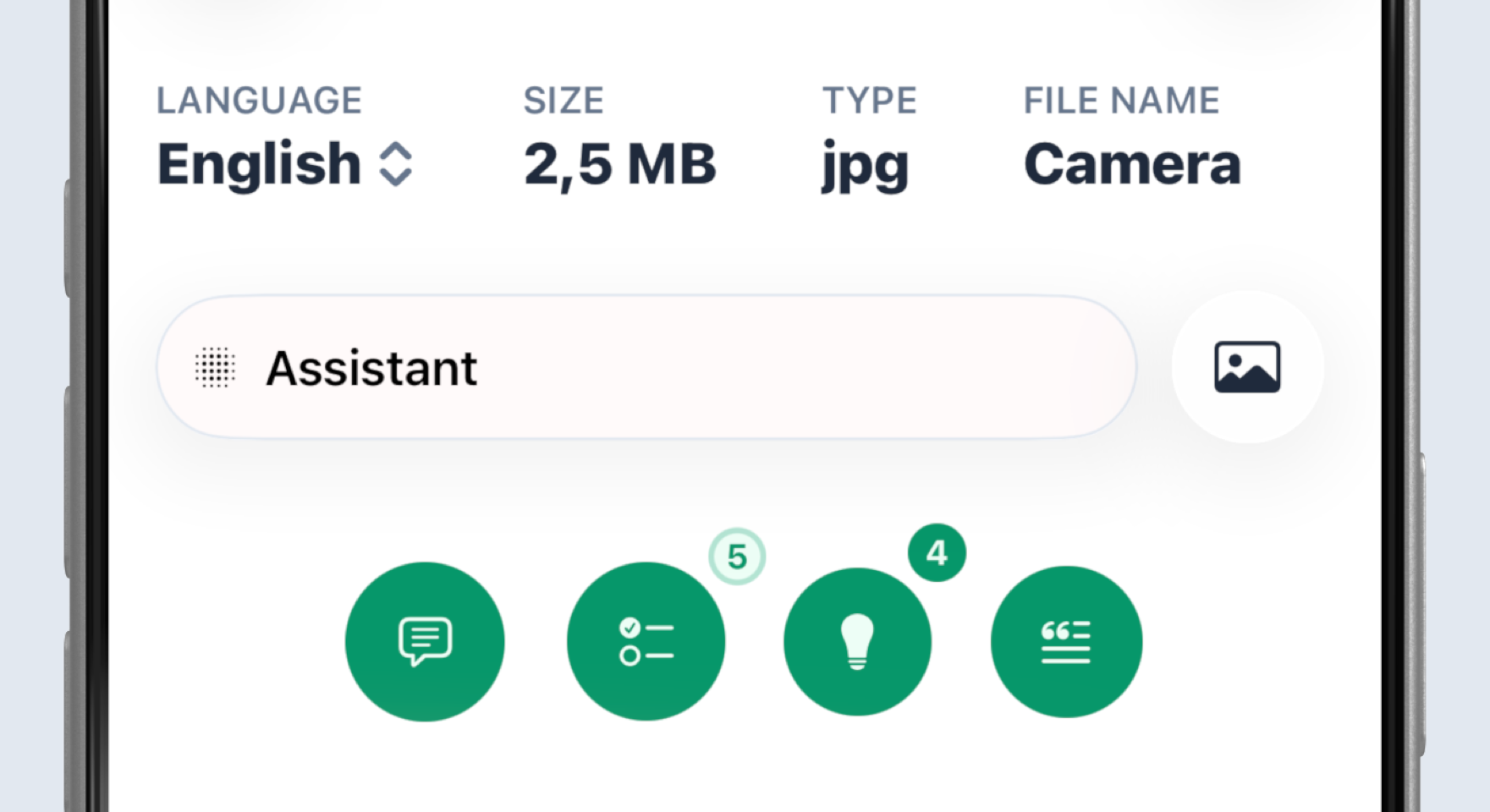Open the image picker button
Screen dimensions: 1490x812
coord(1247,367)
